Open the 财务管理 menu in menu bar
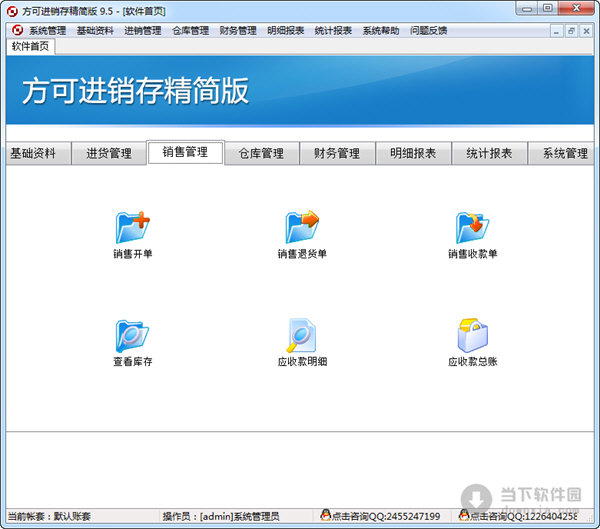 [238, 31]
